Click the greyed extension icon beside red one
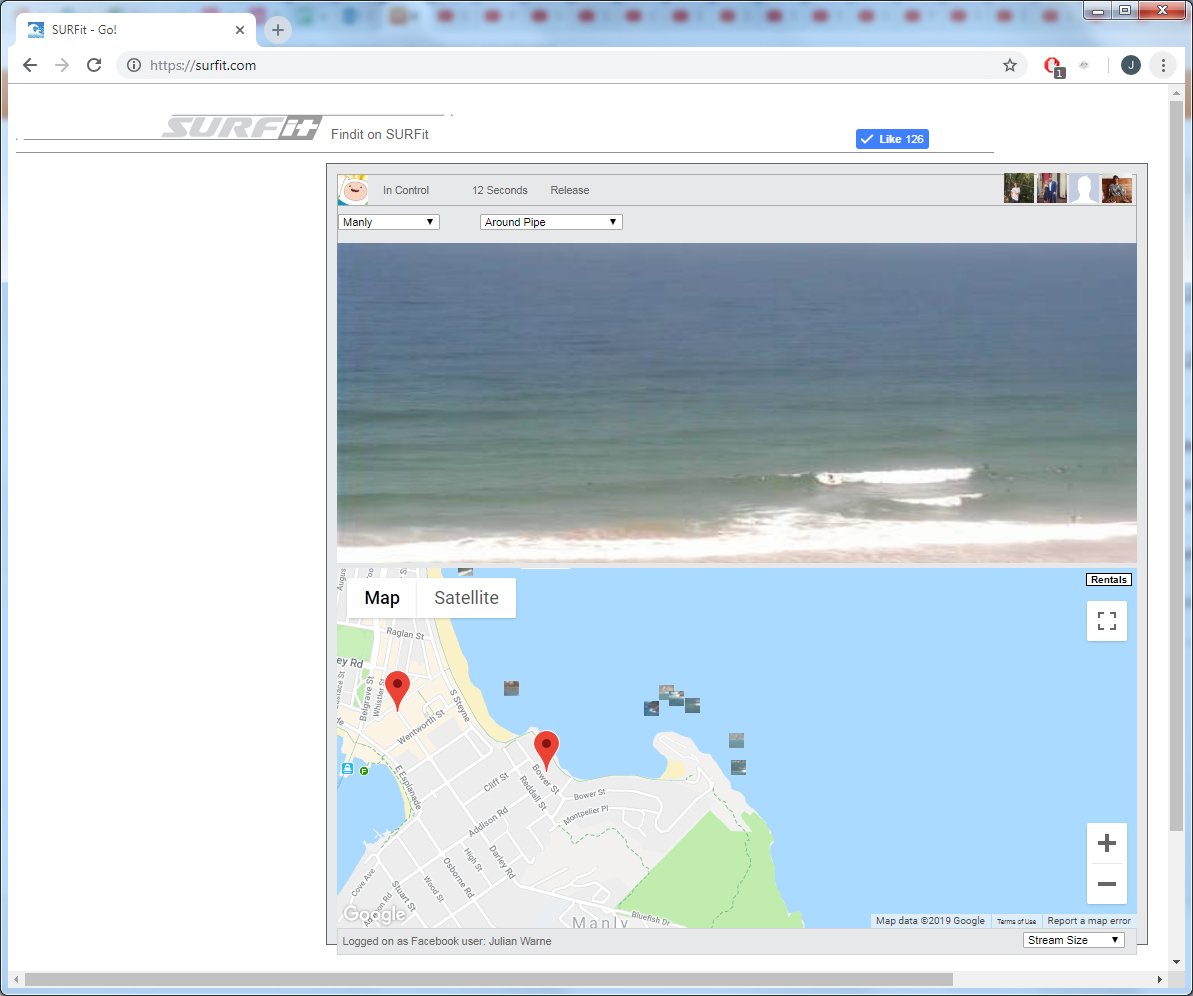1193x996 pixels. click(x=1084, y=65)
